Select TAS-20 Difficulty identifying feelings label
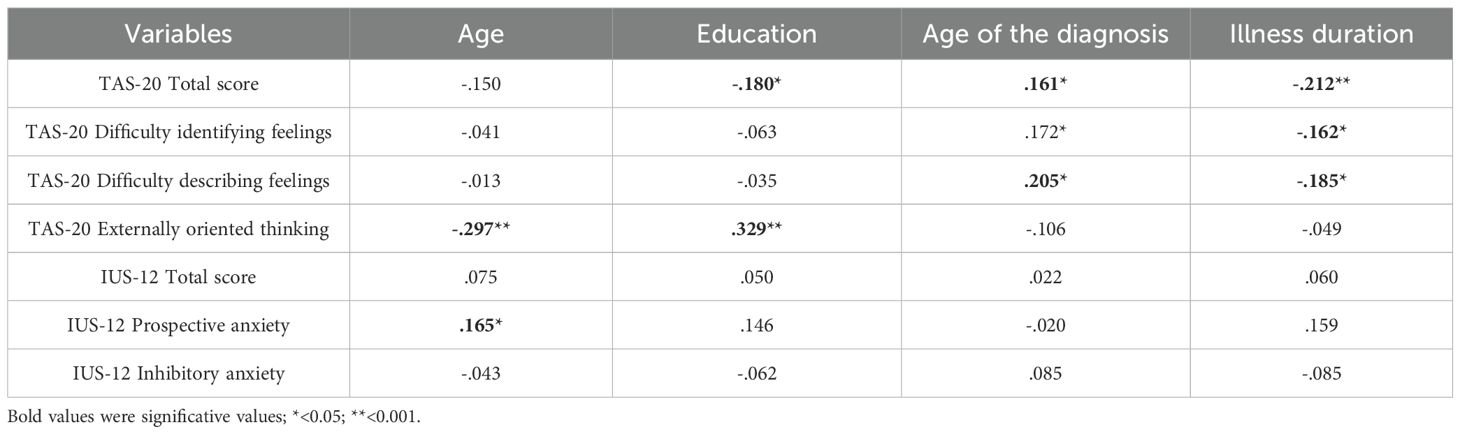Viewport: 1460px width, 434px height. tap(178, 132)
